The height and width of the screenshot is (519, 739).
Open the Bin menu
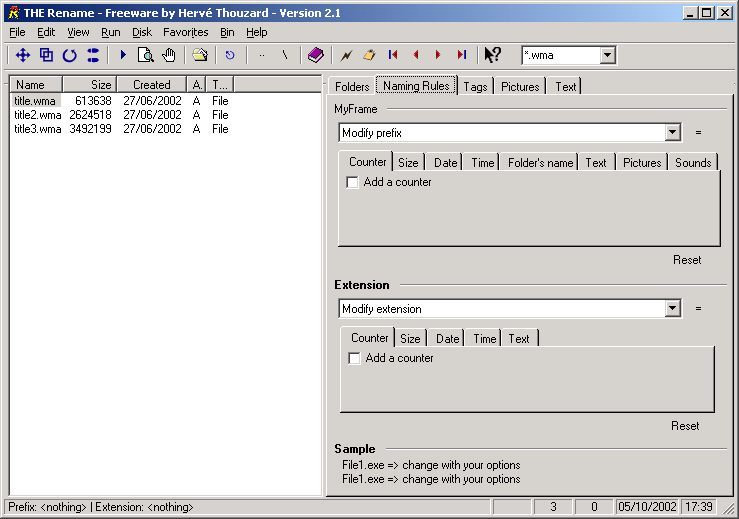[227, 32]
